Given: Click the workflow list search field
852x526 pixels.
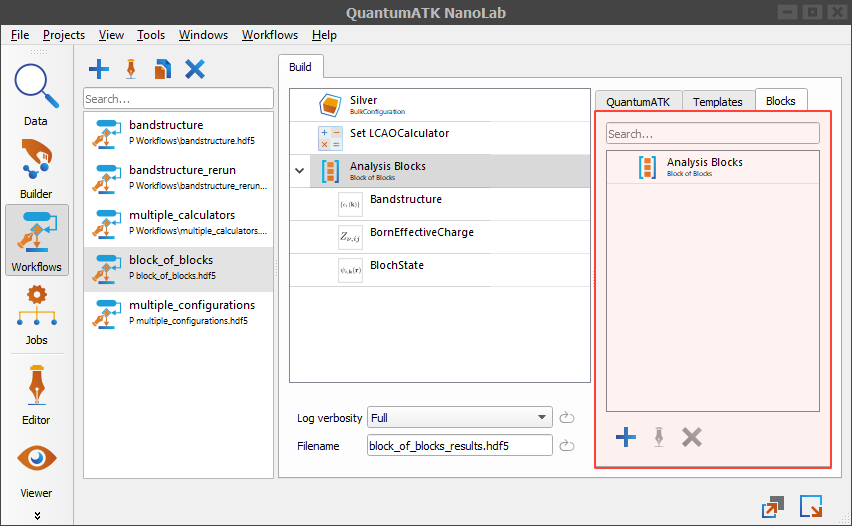Looking at the screenshot, I should tap(178, 99).
